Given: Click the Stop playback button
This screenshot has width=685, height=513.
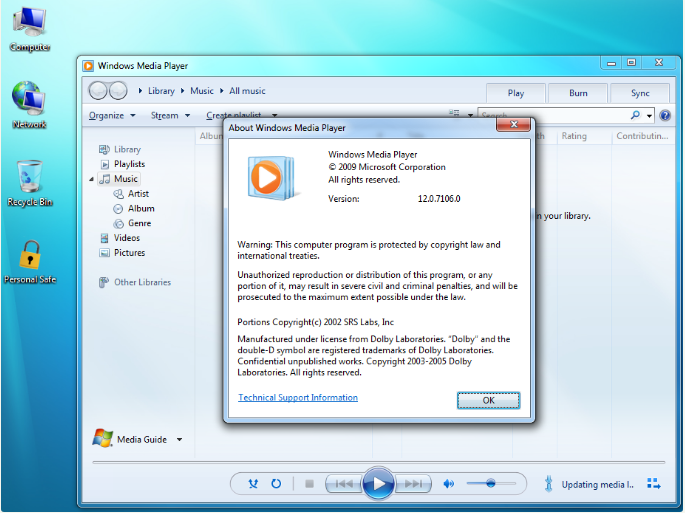Looking at the screenshot, I should coord(309,484).
